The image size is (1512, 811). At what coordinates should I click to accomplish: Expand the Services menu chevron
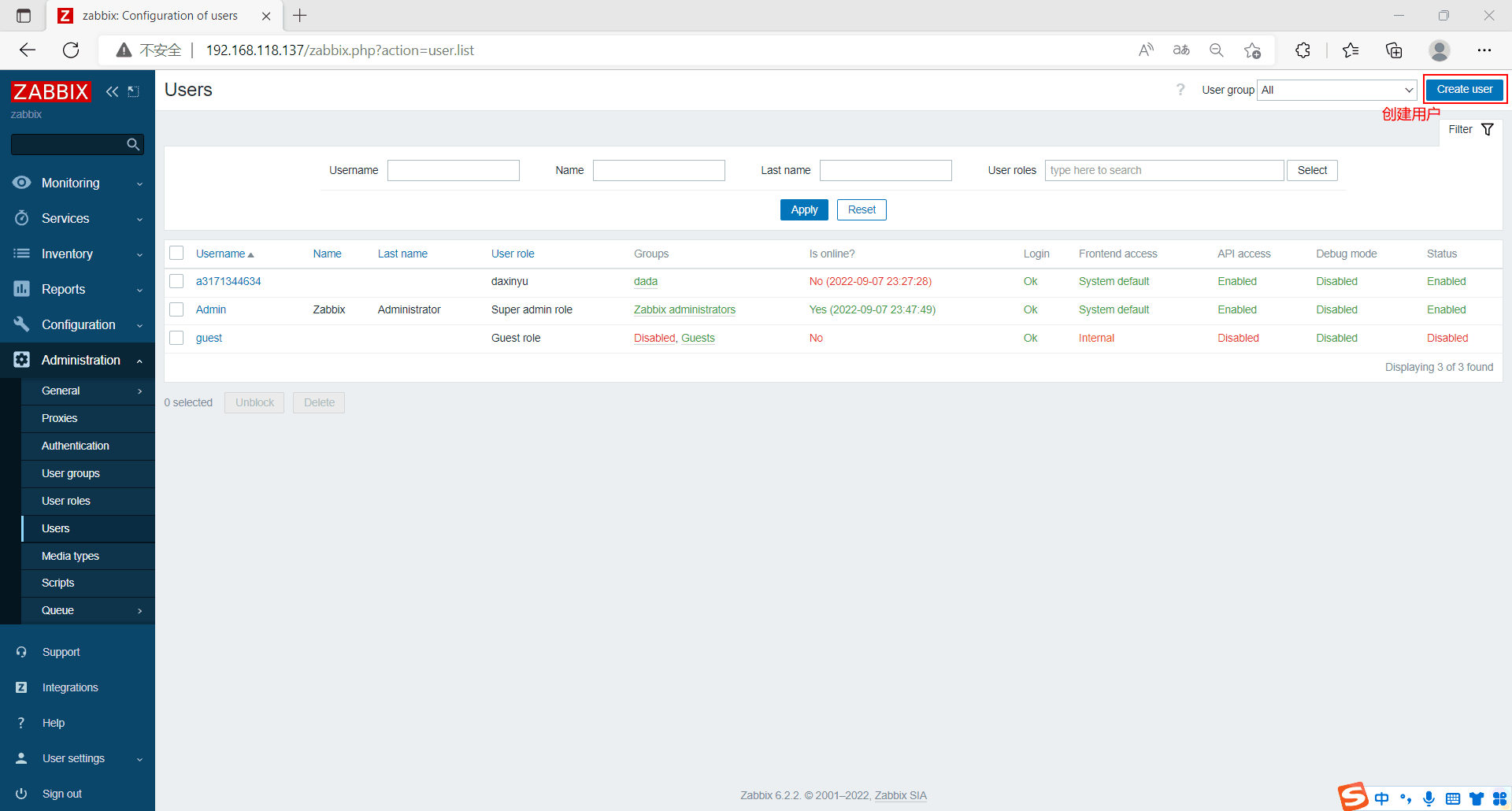tap(139, 219)
